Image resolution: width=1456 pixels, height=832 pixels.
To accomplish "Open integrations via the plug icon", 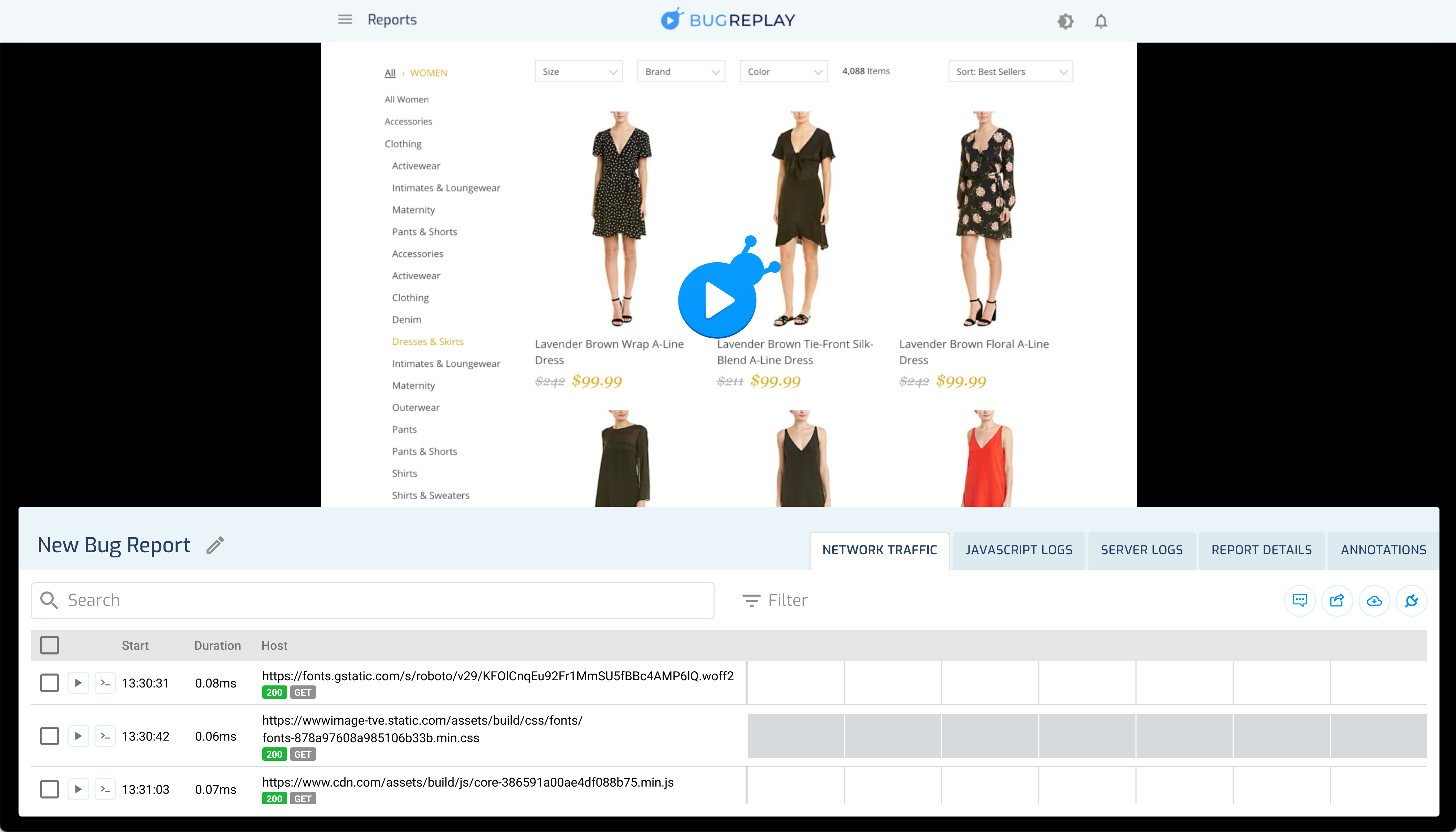I will 1411,600.
